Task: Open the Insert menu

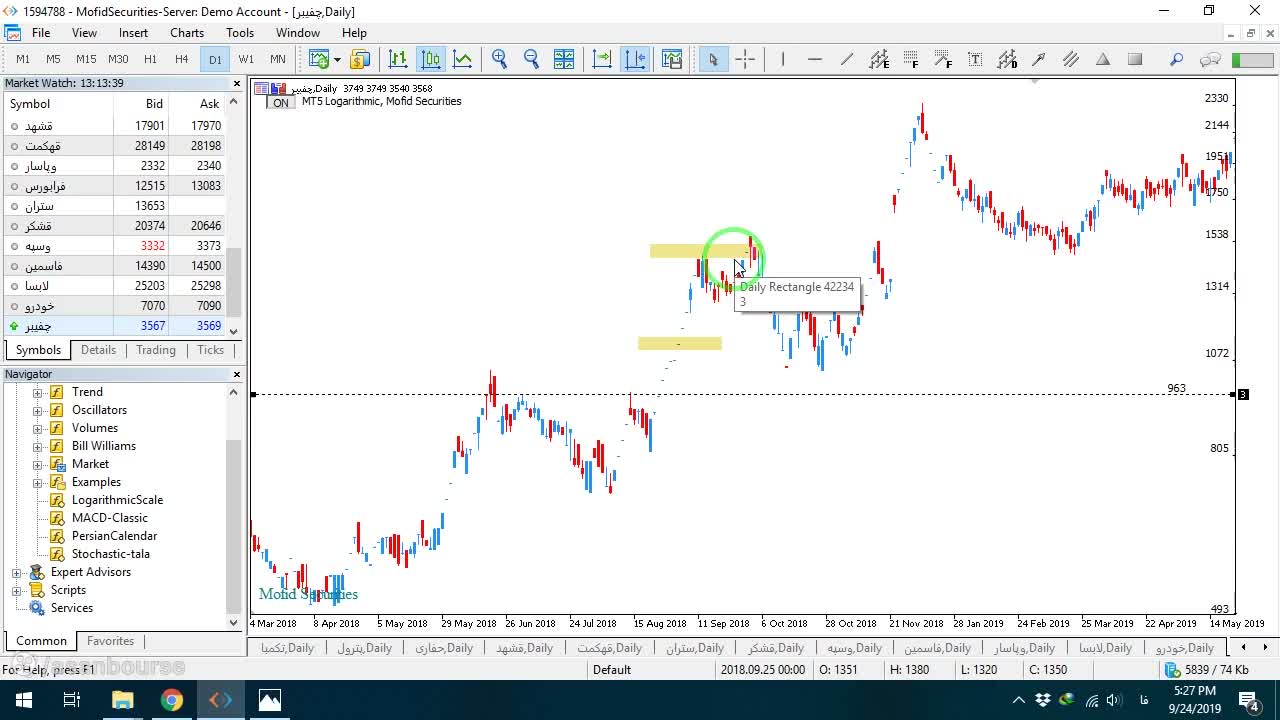Action: (133, 33)
